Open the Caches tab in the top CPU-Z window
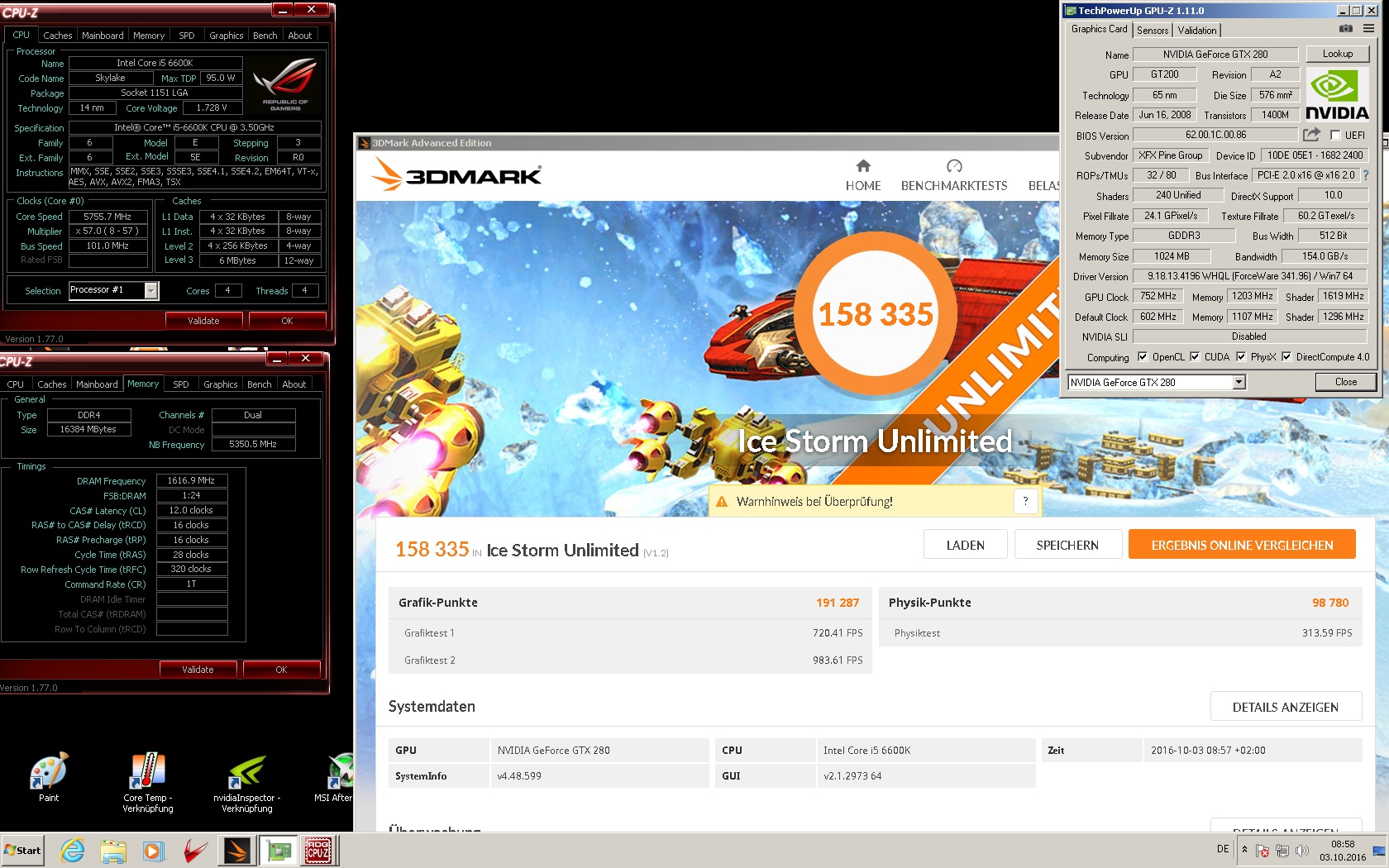The height and width of the screenshot is (868, 1389). [x=58, y=36]
